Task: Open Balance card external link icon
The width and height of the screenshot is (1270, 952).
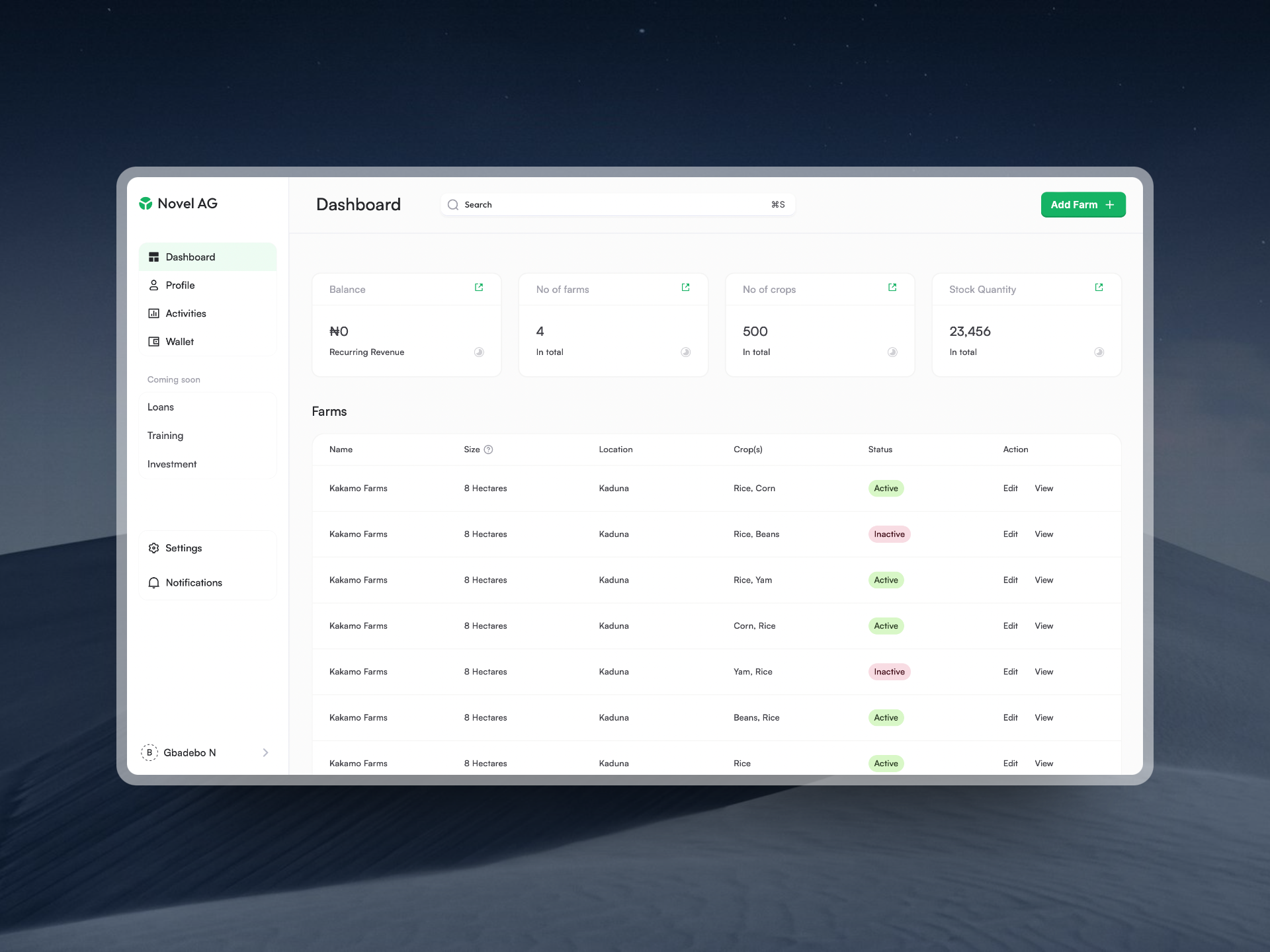Action: tap(479, 288)
